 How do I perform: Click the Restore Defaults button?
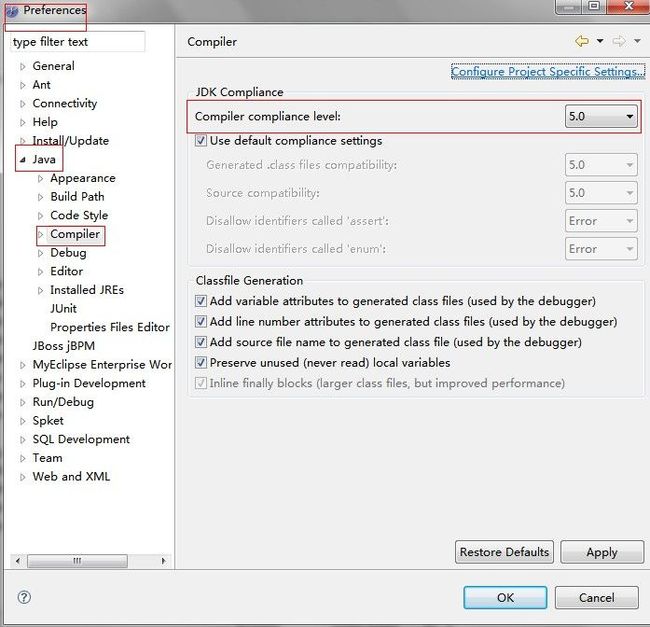tap(504, 552)
